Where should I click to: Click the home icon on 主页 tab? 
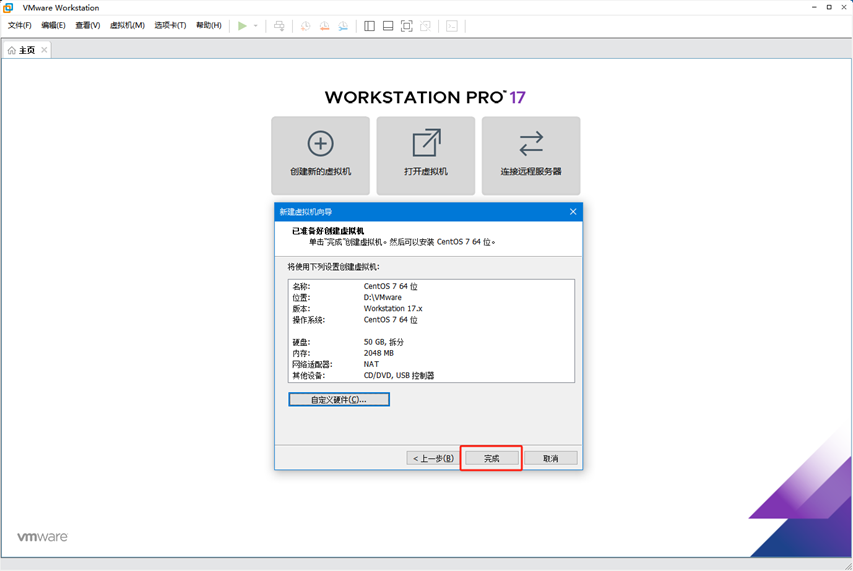click(x=11, y=50)
